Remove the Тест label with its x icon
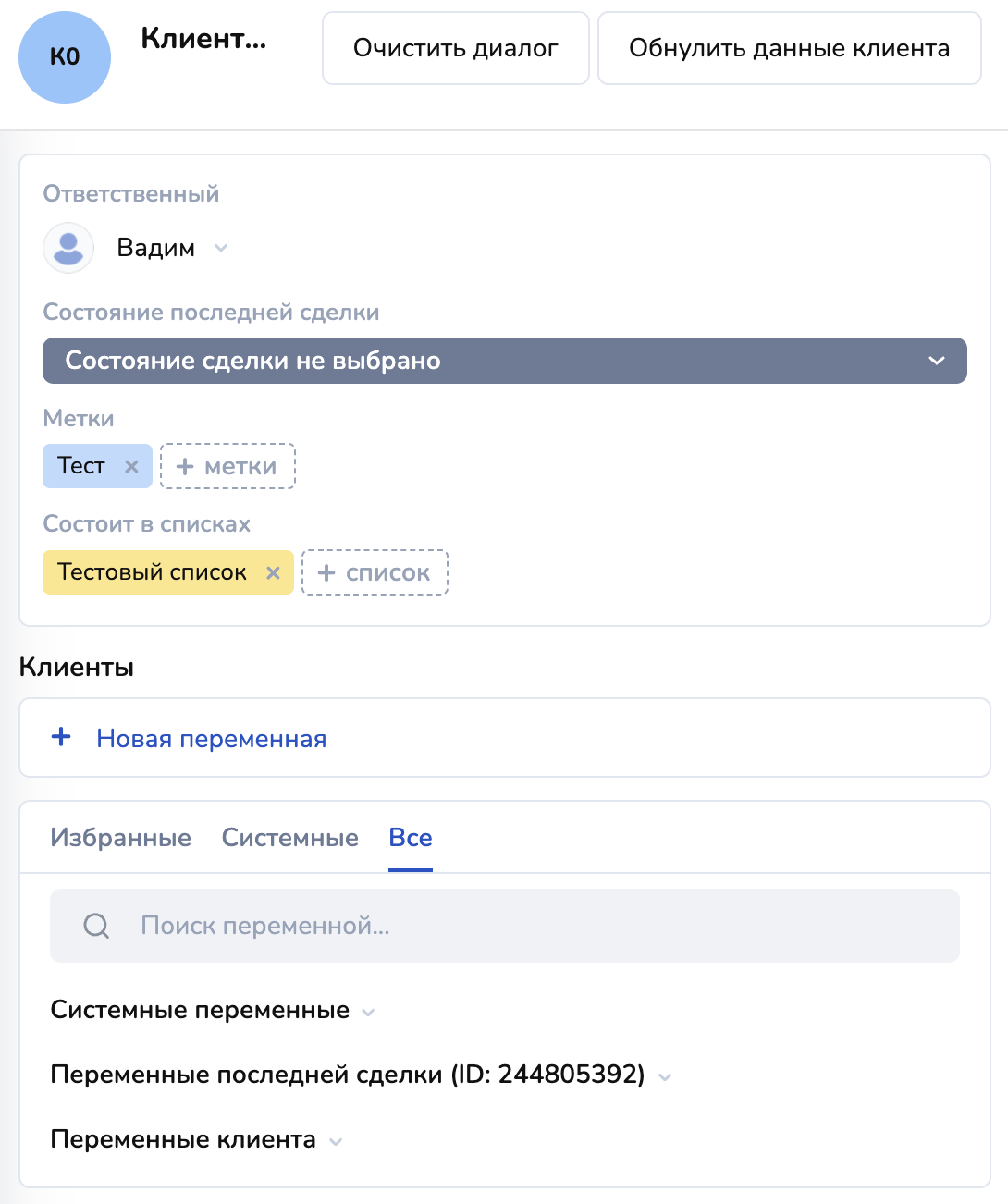The image size is (1008, 1204). (x=131, y=466)
